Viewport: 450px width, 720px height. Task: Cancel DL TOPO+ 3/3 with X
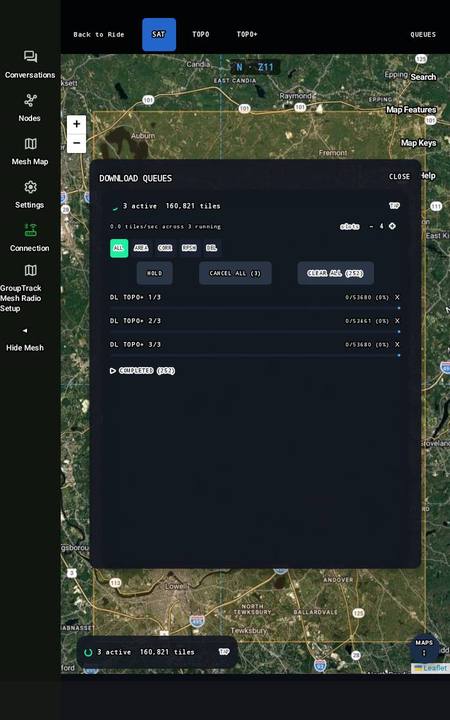pos(397,344)
